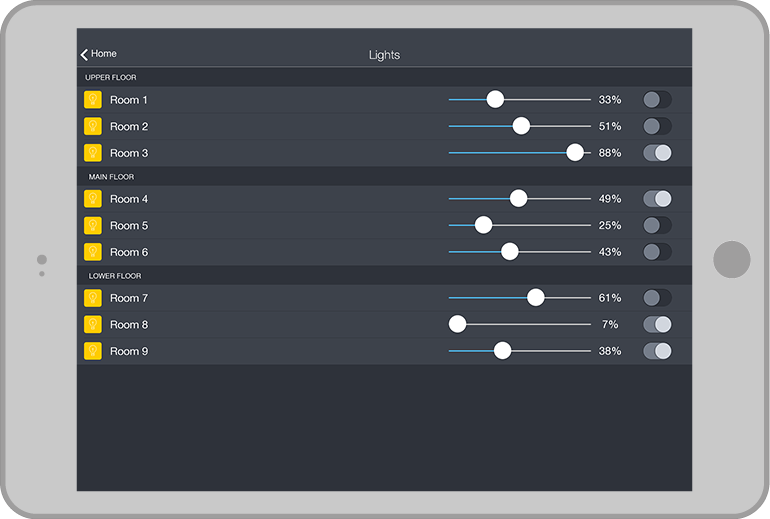Click the Room 2 light bulb icon
Viewport: 770px width, 519px height.
point(93,126)
